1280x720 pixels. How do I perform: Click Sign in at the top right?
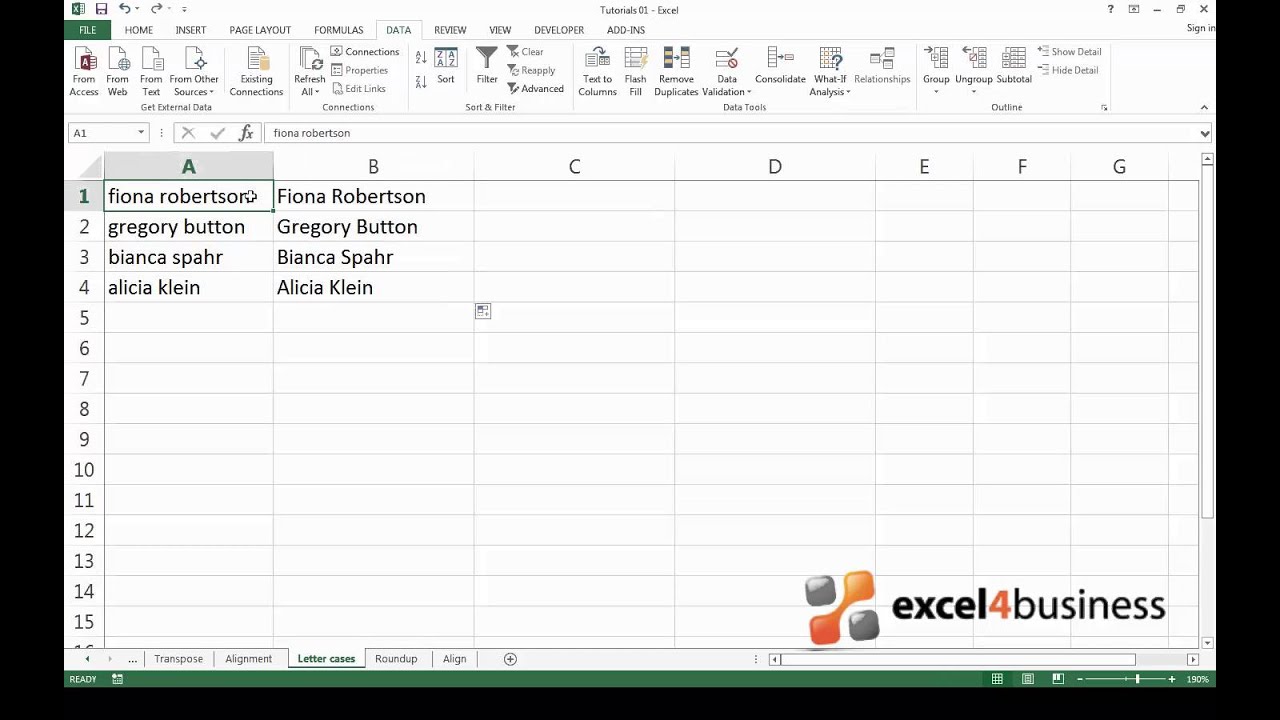tap(1200, 28)
